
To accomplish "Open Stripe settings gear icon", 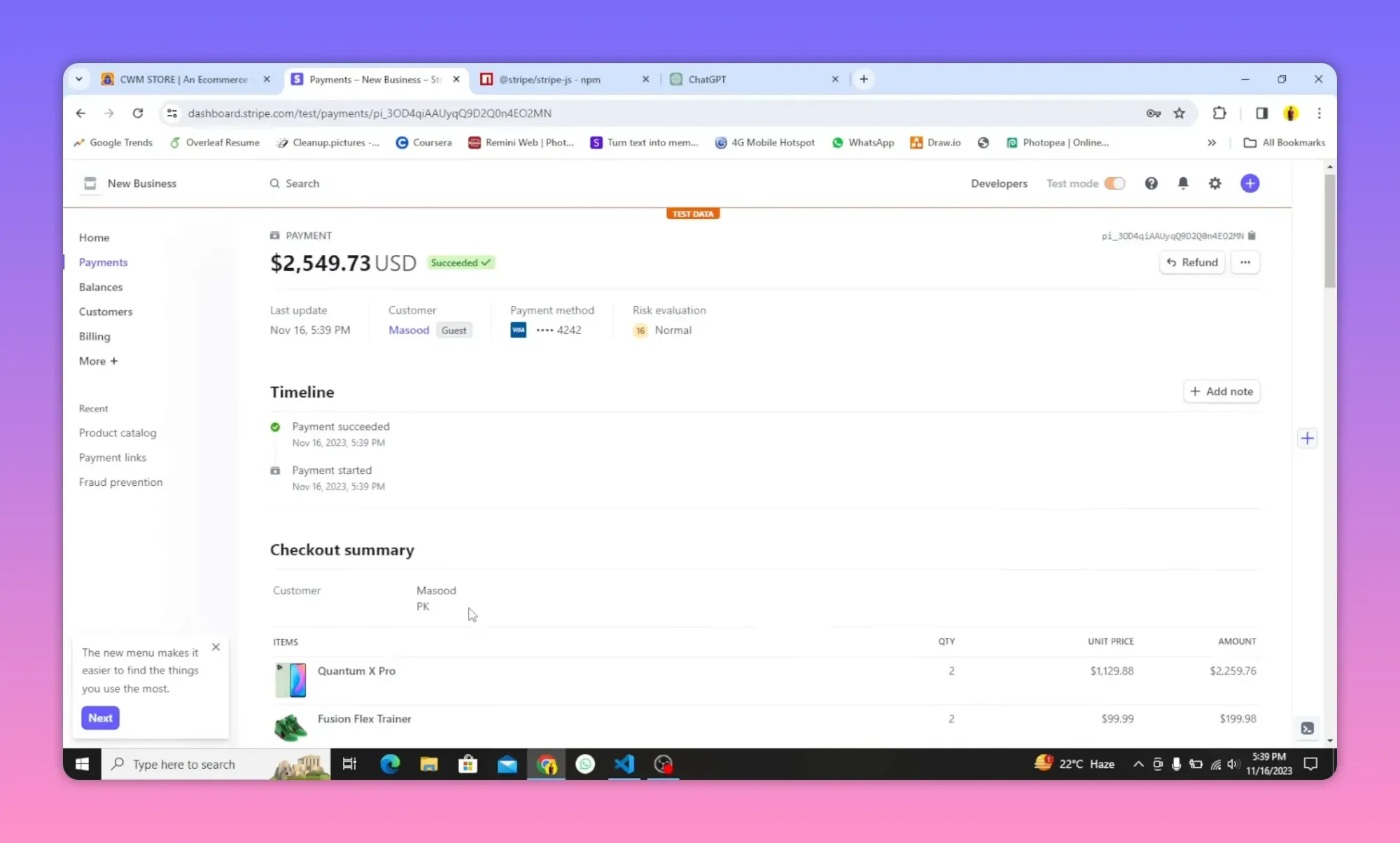I will [1216, 183].
